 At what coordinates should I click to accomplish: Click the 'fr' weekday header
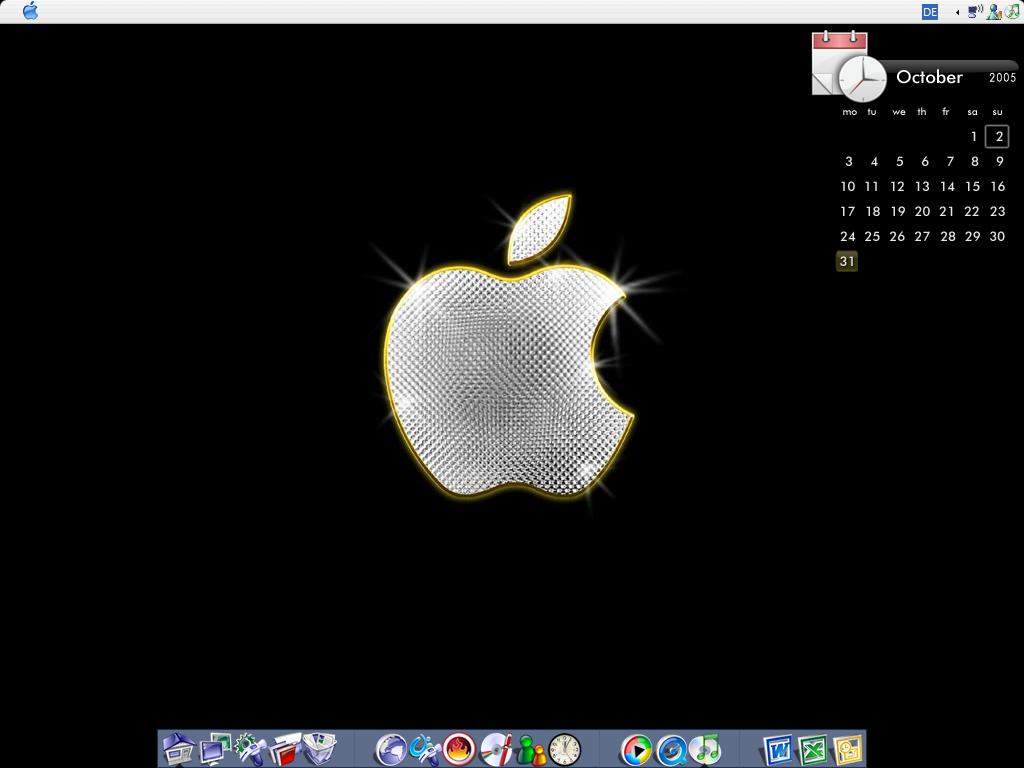[946, 112]
